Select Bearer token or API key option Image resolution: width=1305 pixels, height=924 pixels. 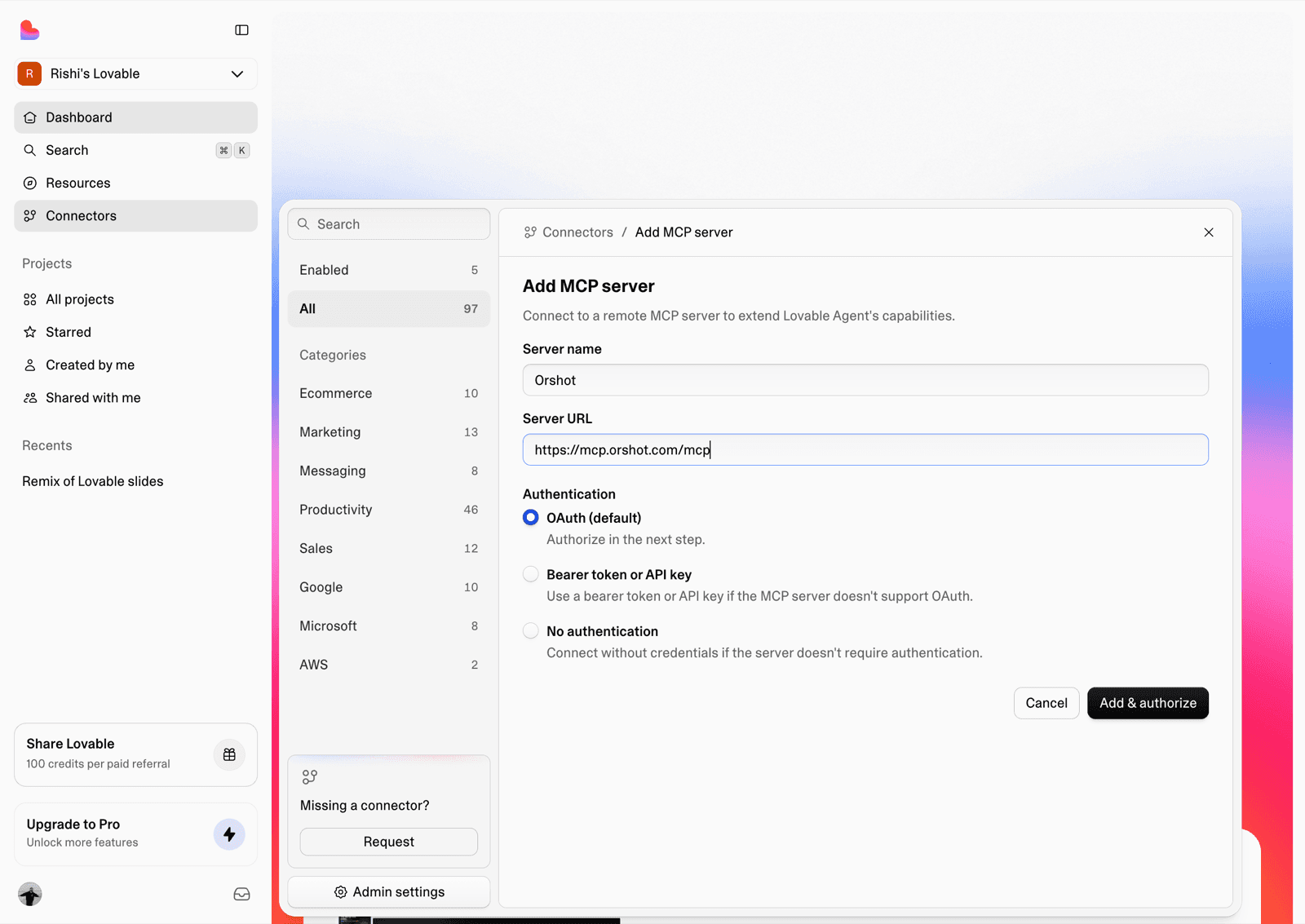tap(531, 574)
